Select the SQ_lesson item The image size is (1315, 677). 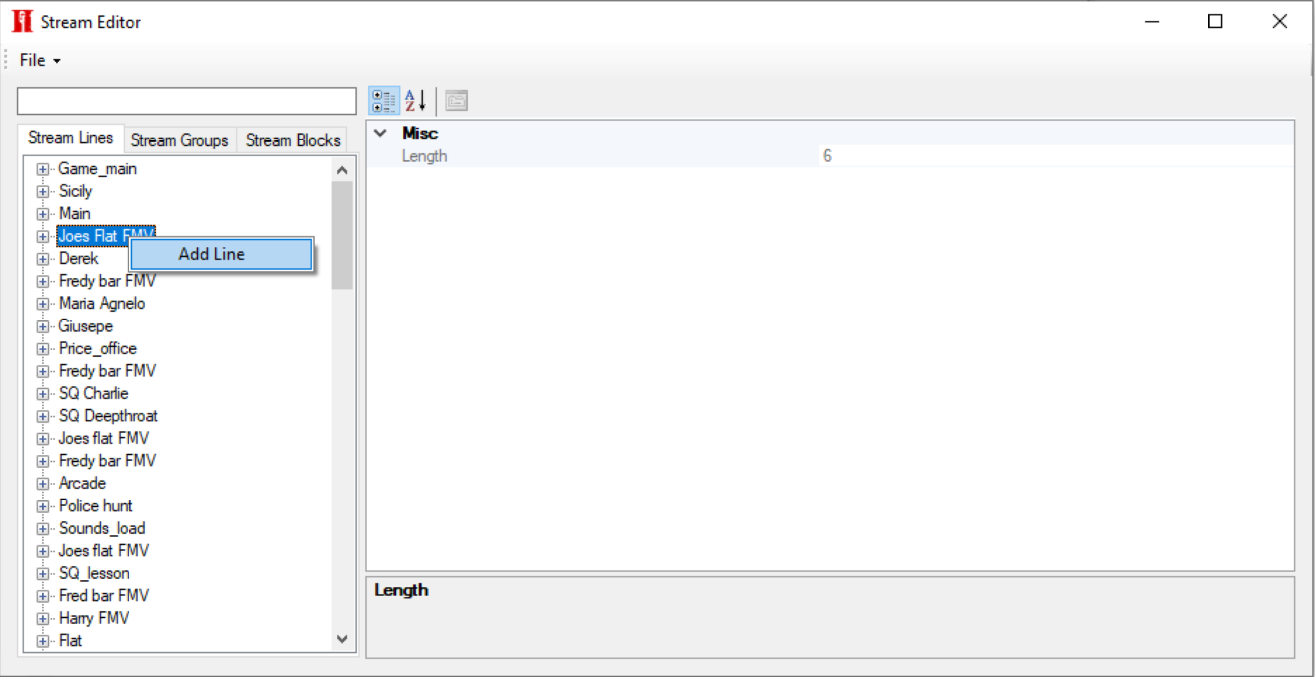94,574
